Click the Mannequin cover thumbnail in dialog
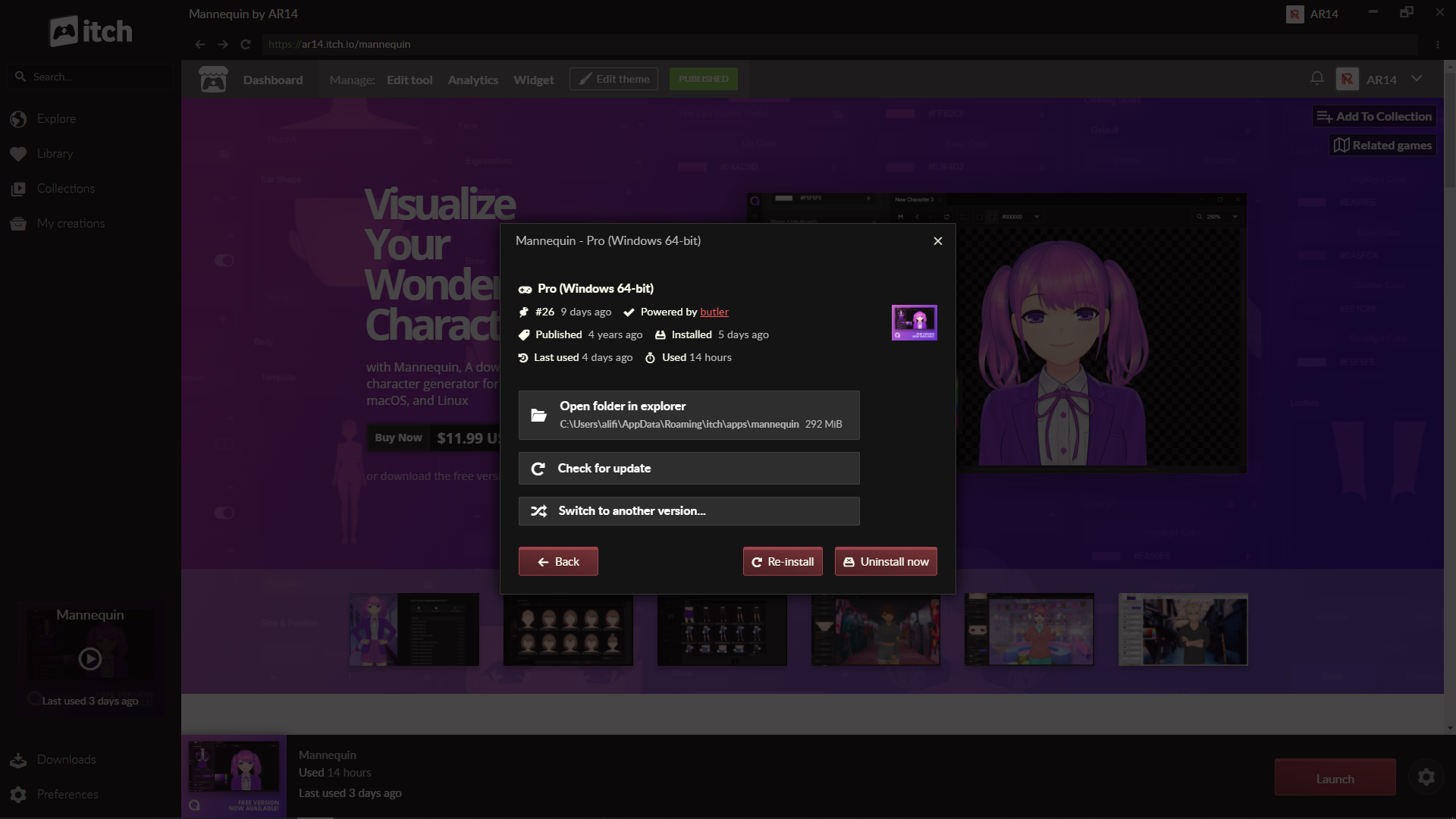 [x=914, y=323]
